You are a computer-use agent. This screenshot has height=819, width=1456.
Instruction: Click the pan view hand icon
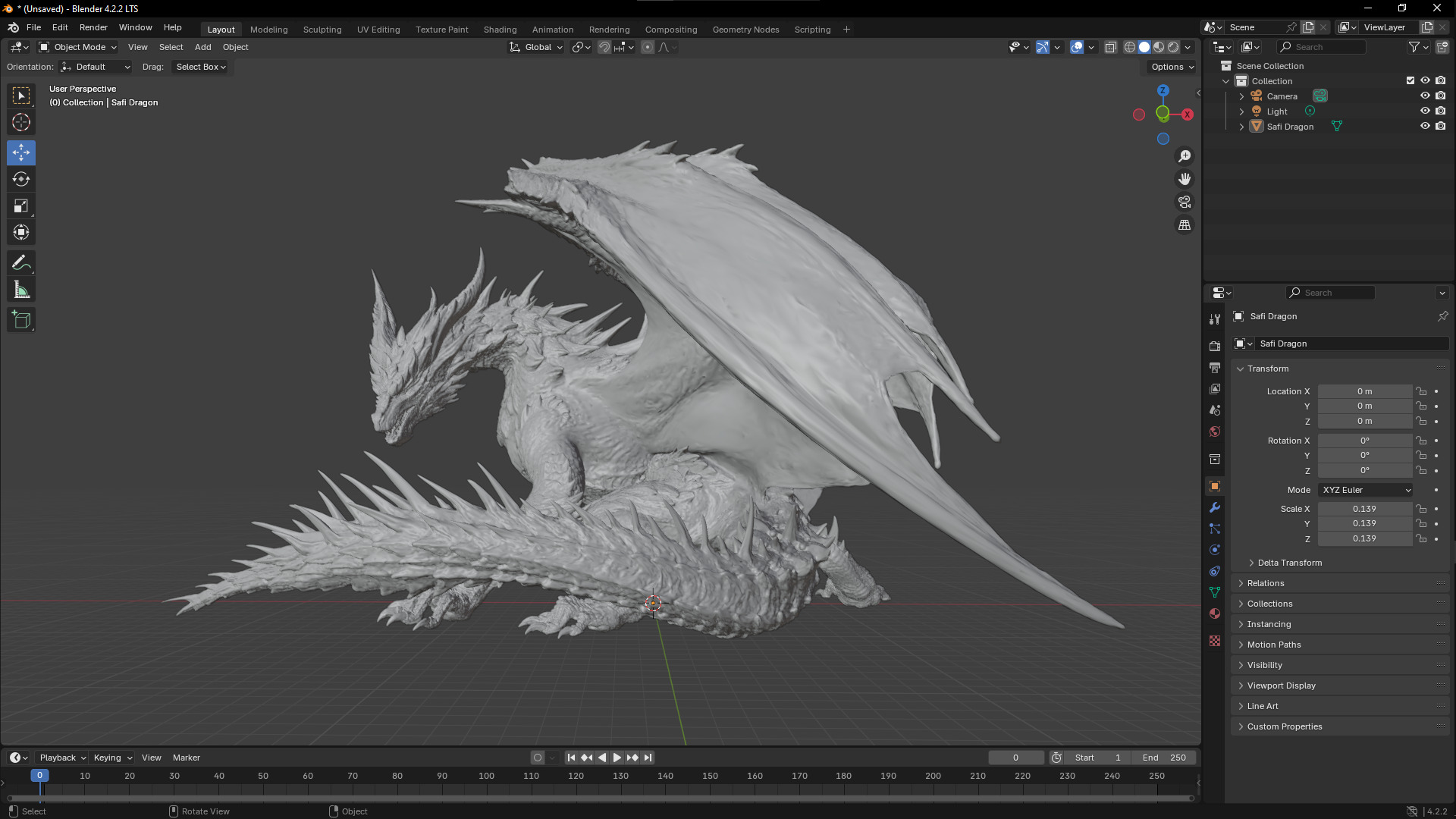pyautogui.click(x=1185, y=179)
